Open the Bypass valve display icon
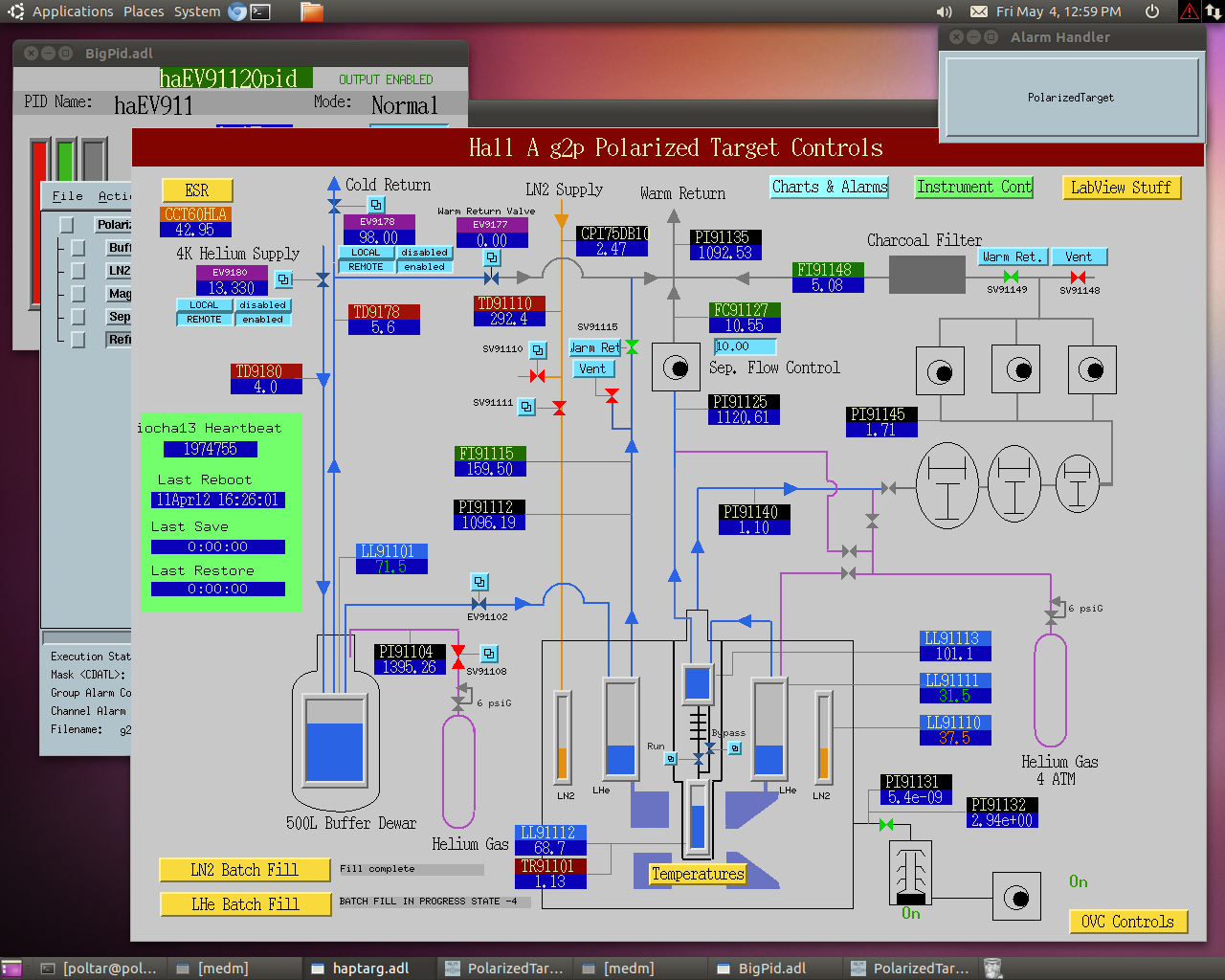This screenshot has width=1225, height=980. point(735,748)
